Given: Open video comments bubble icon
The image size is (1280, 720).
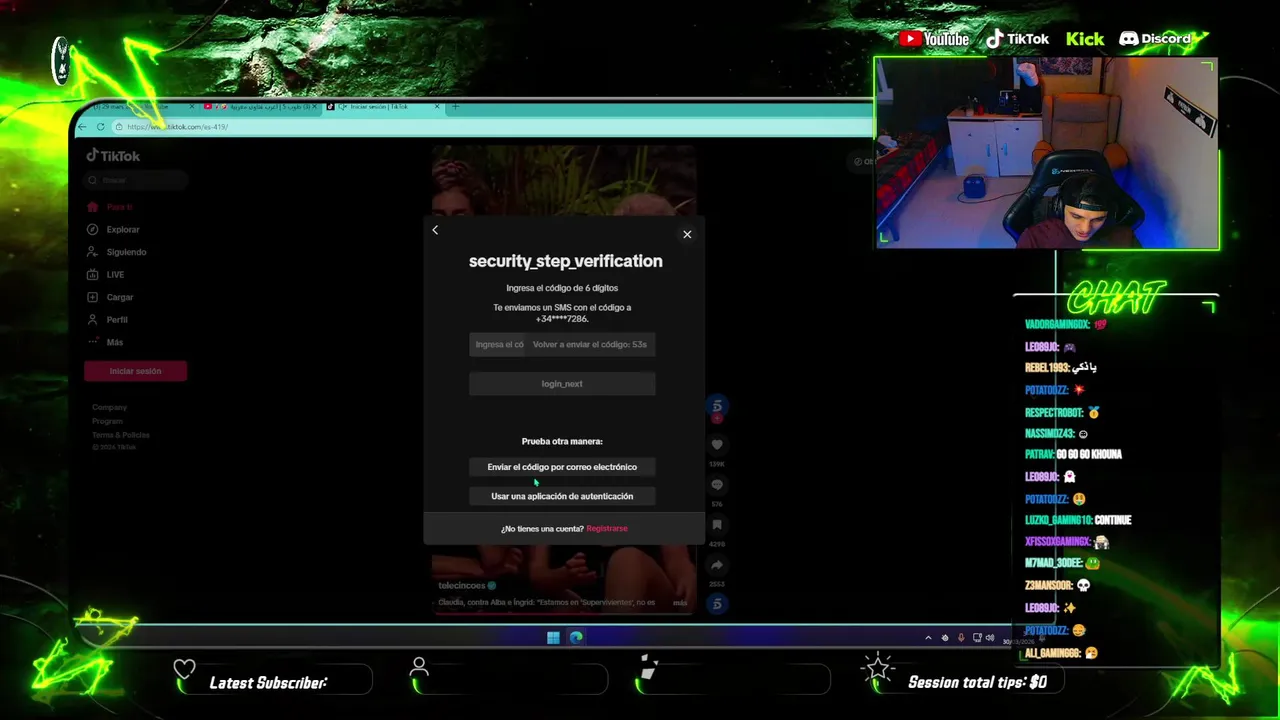Looking at the screenshot, I should point(717,485).
